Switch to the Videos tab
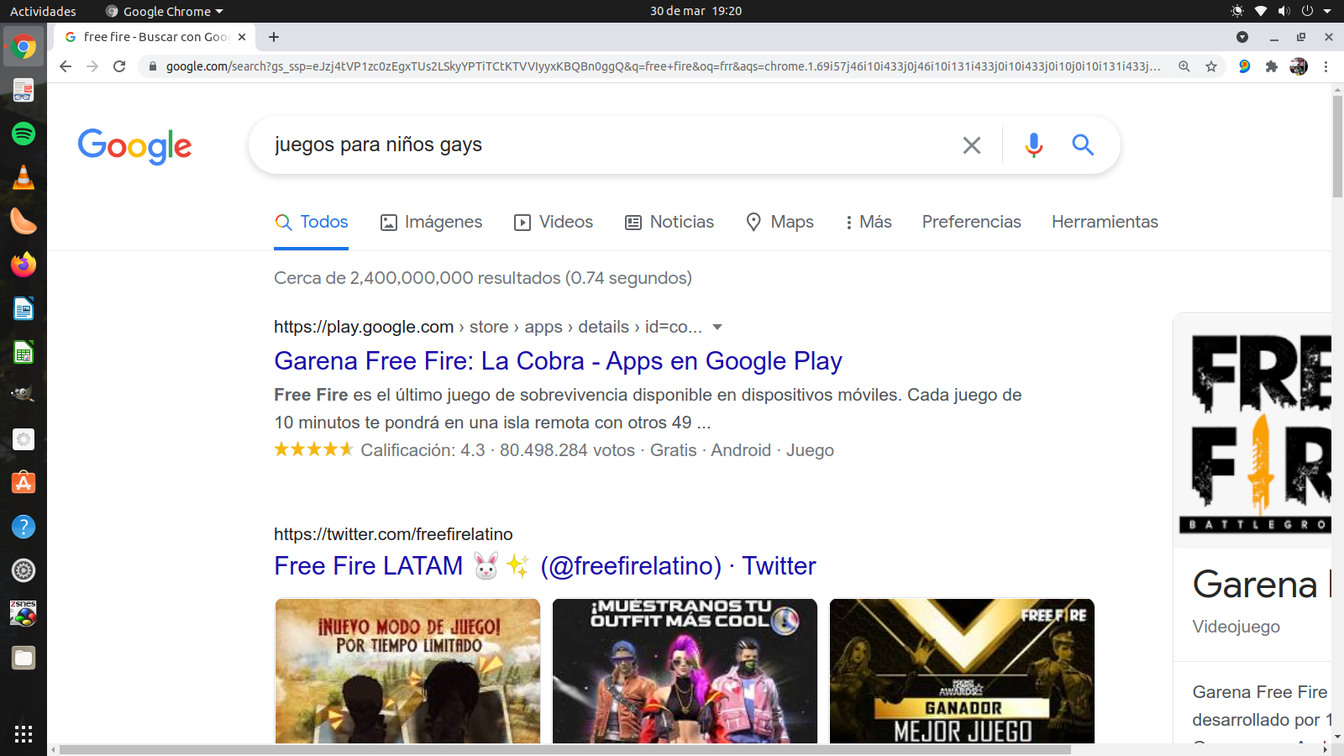 tap(554, 222)
